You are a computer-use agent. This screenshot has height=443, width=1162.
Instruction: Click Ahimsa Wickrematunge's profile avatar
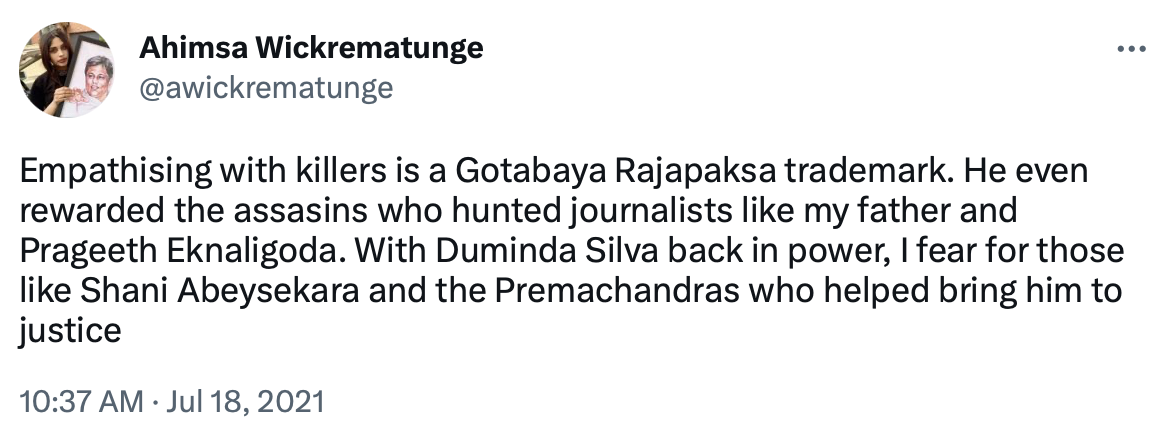[x=67, y=70]
